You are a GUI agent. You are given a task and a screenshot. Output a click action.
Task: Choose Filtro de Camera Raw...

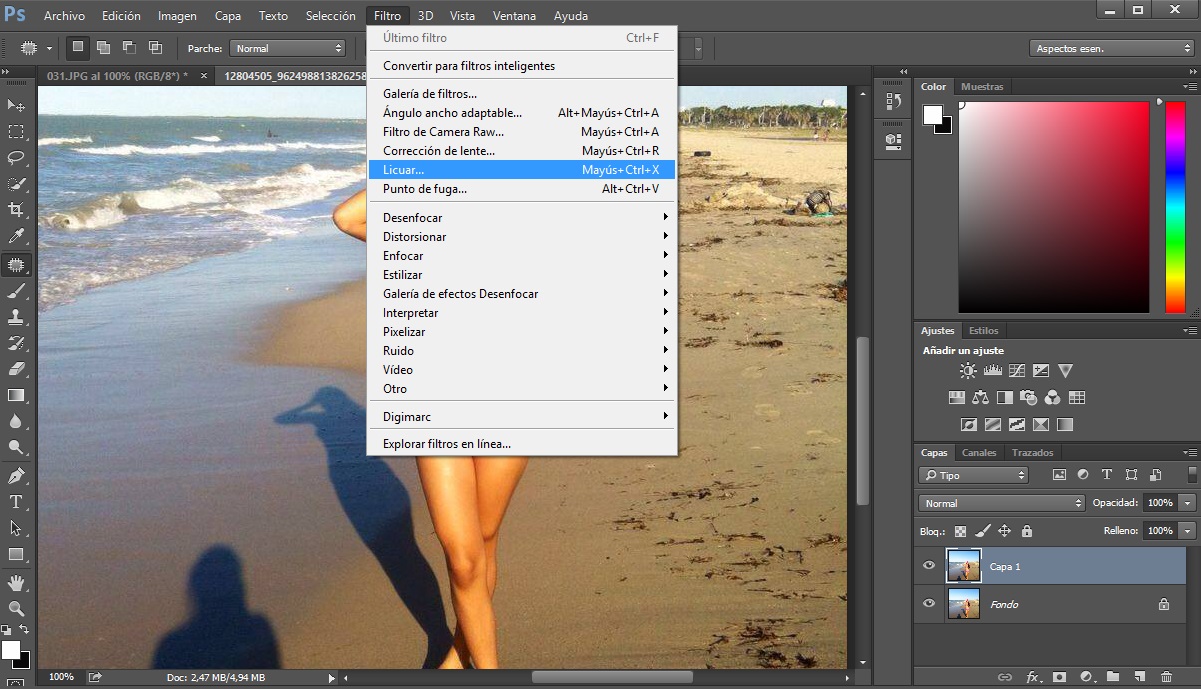point(522,132)
